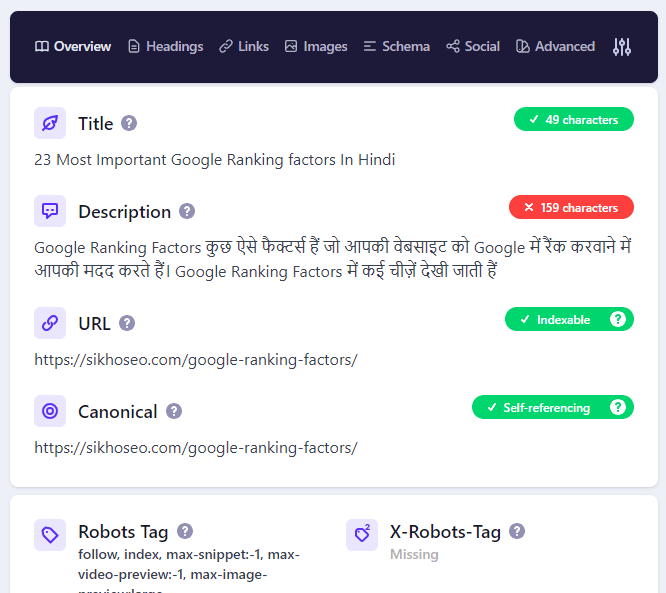Click the document icon beside Headings

click(x=134, y=46)
